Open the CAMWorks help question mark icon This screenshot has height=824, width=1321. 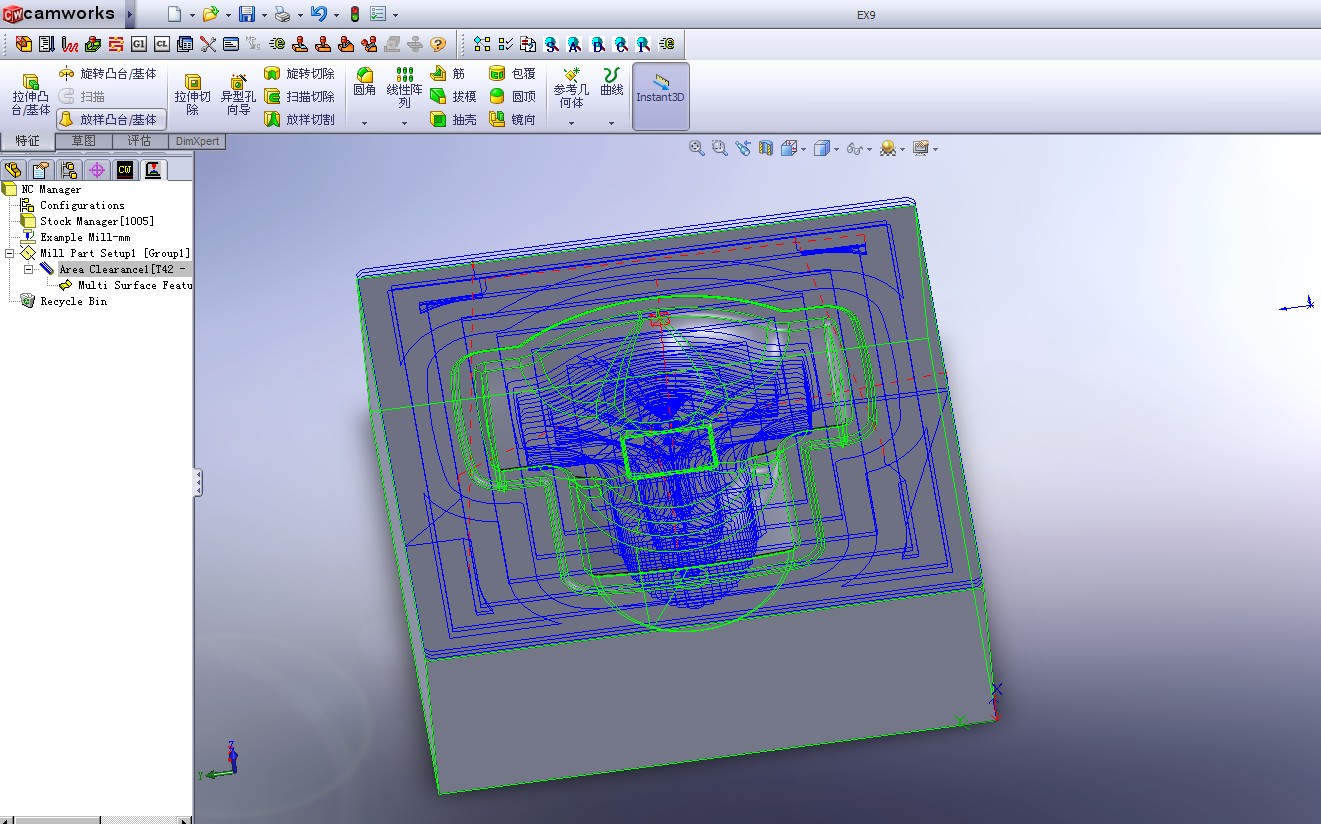438,44
